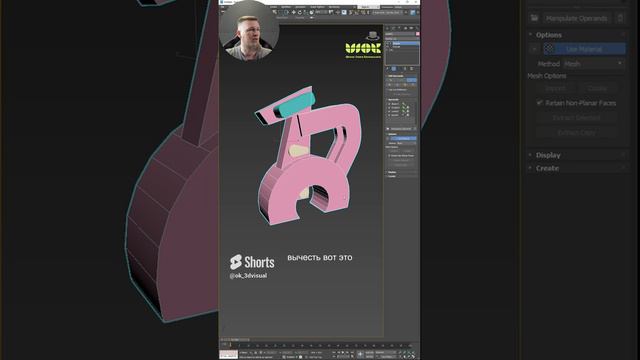This screenshot has height=360, width=640.
Task: Click Manipulate Operands in the enlarged right panel
Action: 576,18
